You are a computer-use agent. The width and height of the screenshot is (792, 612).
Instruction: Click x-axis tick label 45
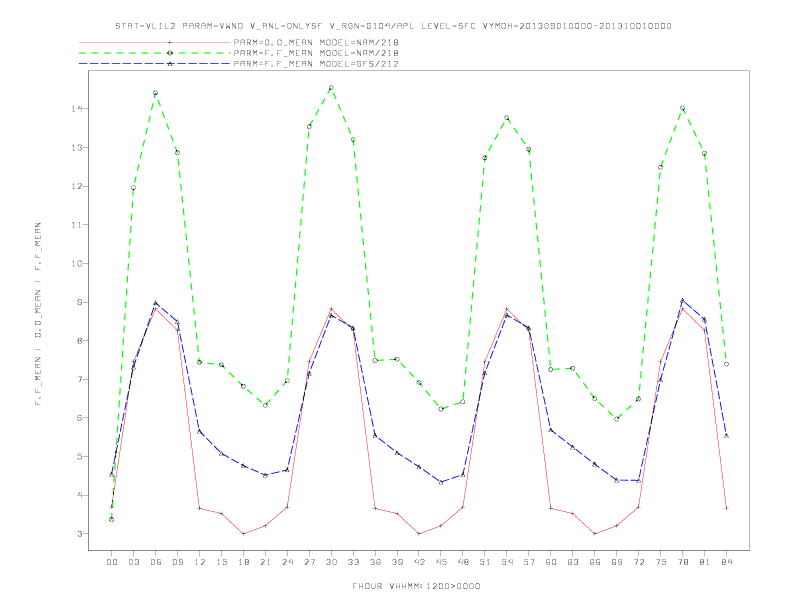pyautogui.click(x=441, y=562)
